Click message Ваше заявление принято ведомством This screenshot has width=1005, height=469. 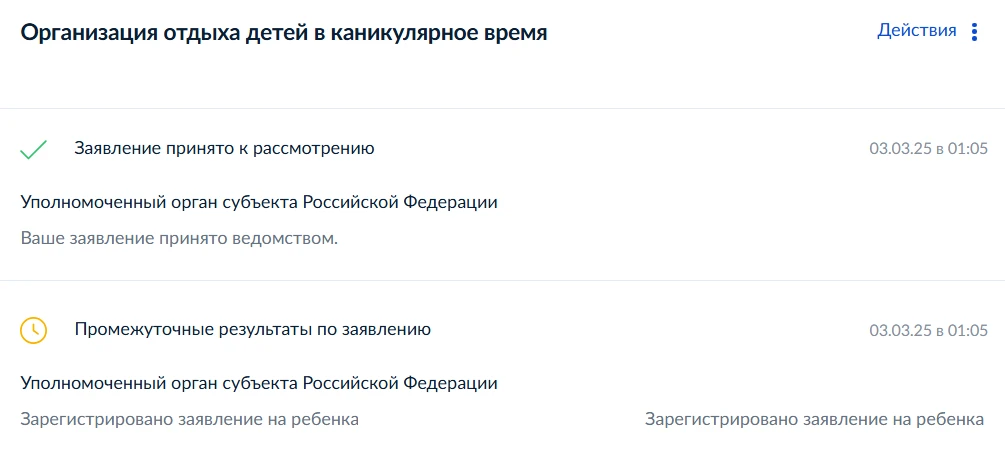point(179,239)
